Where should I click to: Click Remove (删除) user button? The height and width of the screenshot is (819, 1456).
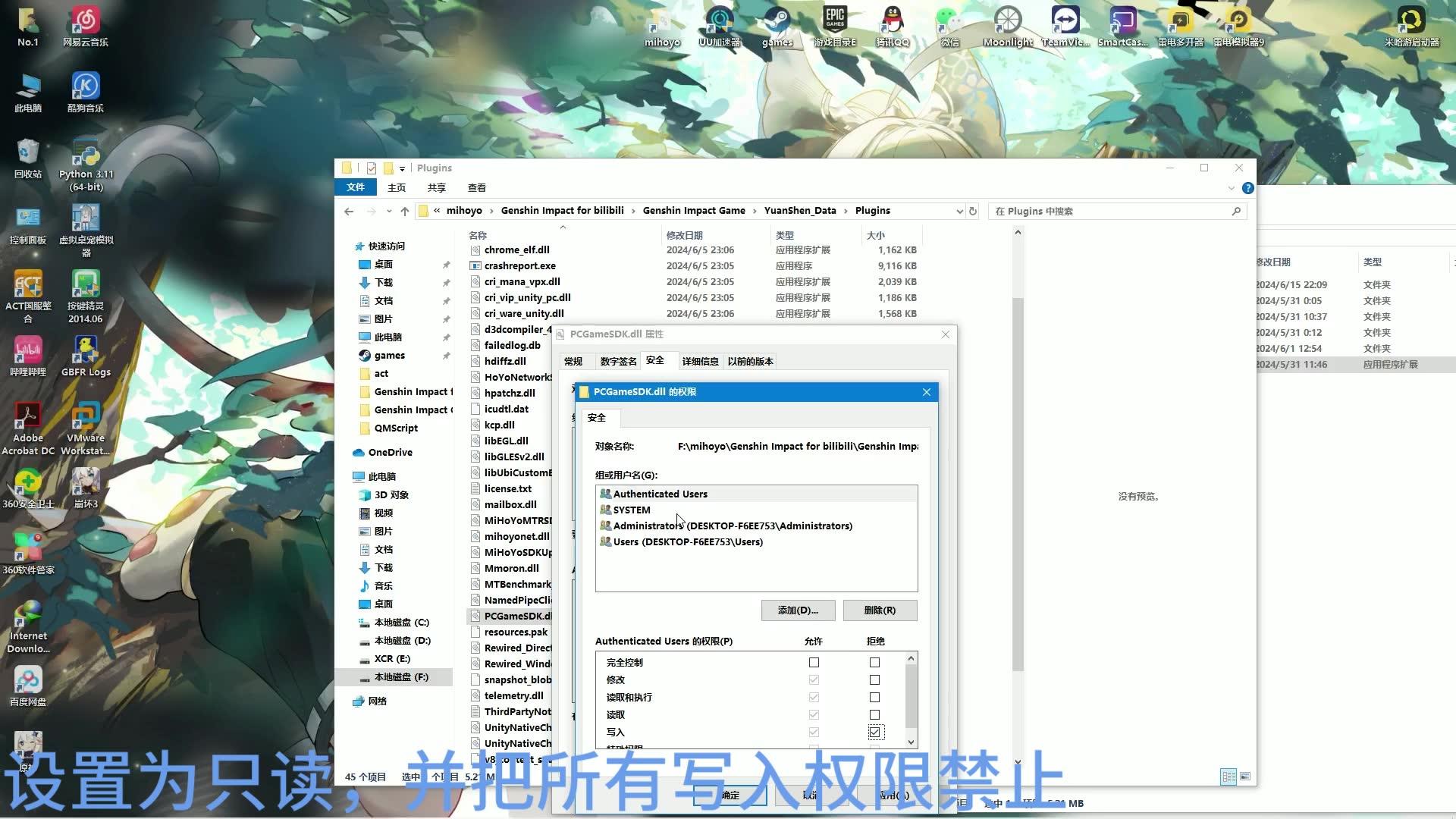pyautogui.click(x=880, y=610)
